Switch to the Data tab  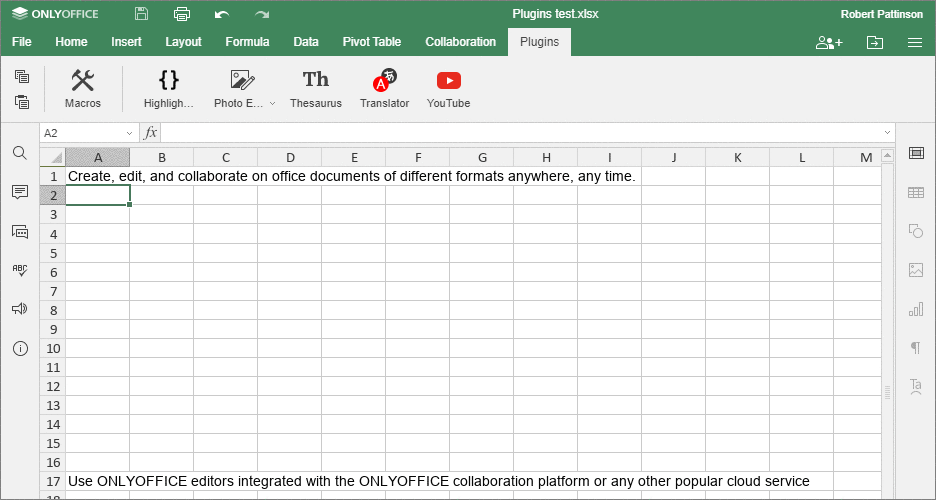(306, 42)
